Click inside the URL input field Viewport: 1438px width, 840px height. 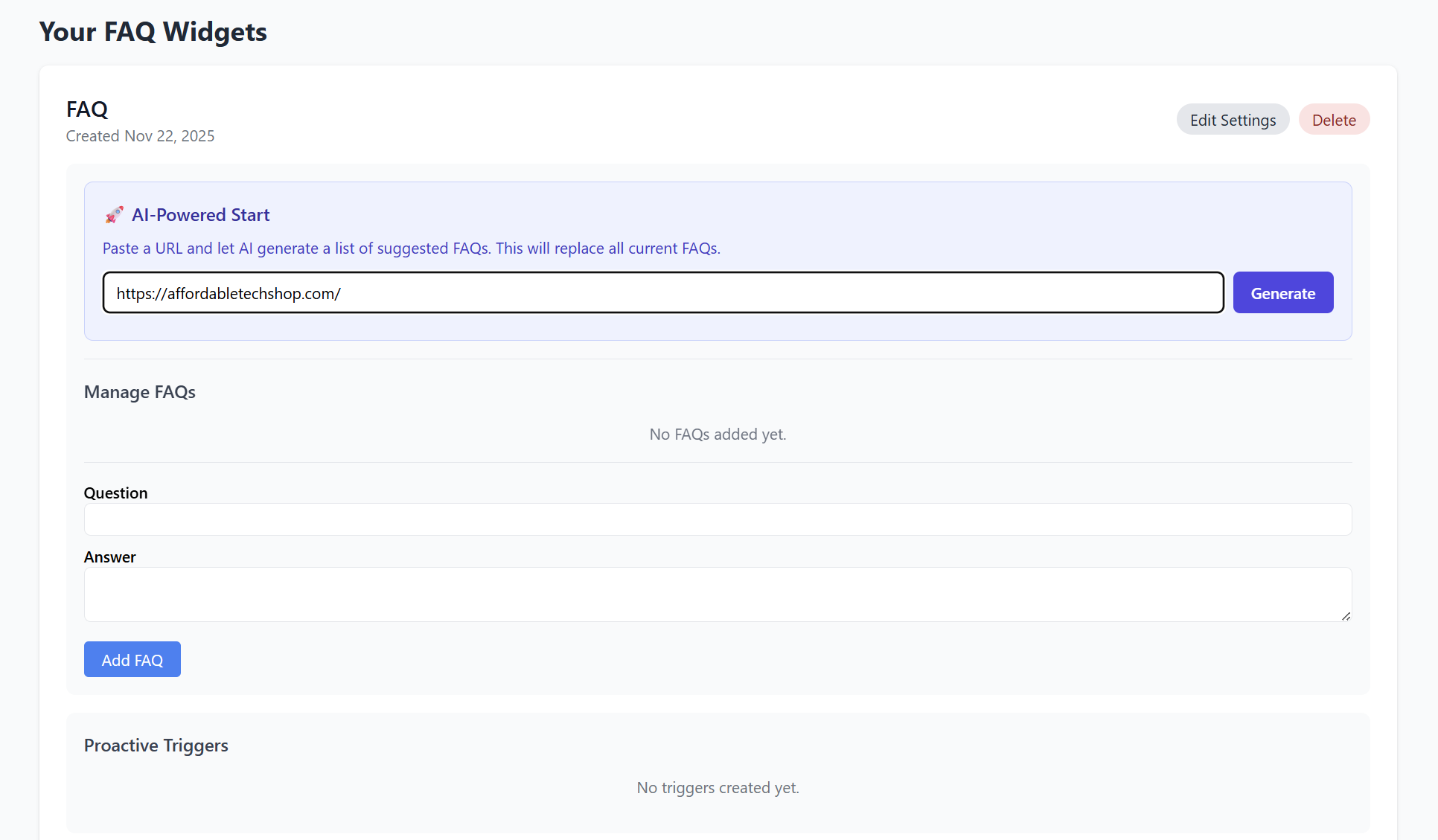pos(662,292)
